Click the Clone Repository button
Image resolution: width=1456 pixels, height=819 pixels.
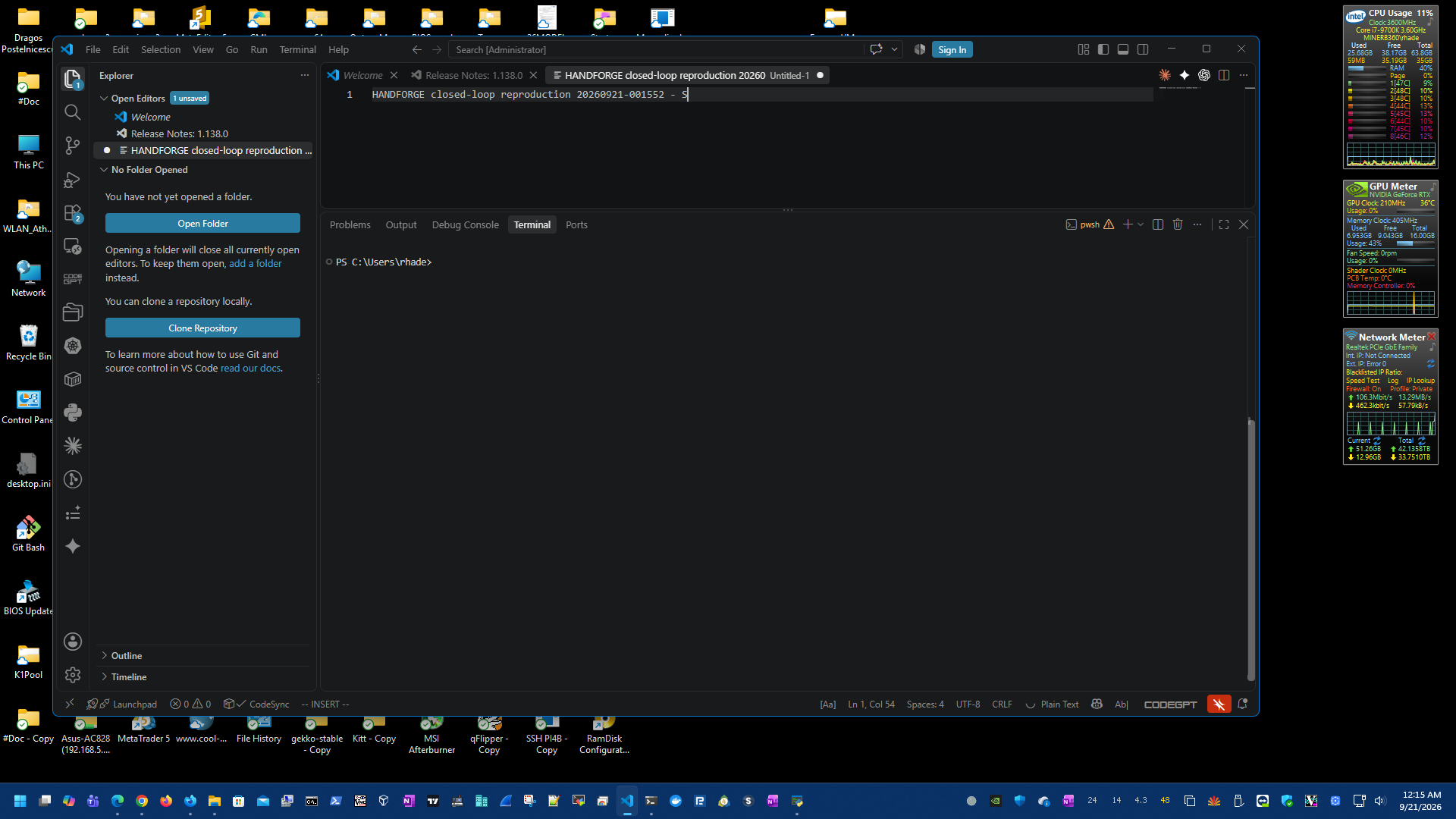pyautogui.click(x=202, y=328)
